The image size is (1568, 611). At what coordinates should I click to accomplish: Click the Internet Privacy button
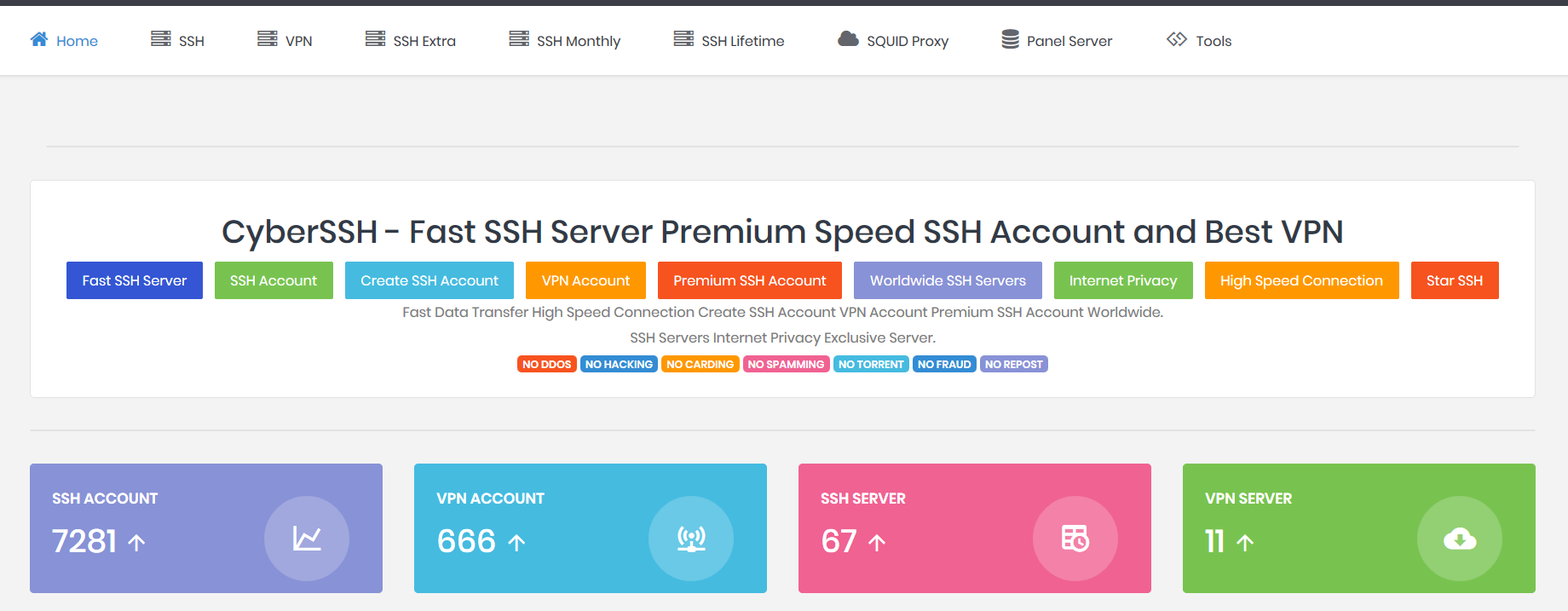coord(1123,280)
